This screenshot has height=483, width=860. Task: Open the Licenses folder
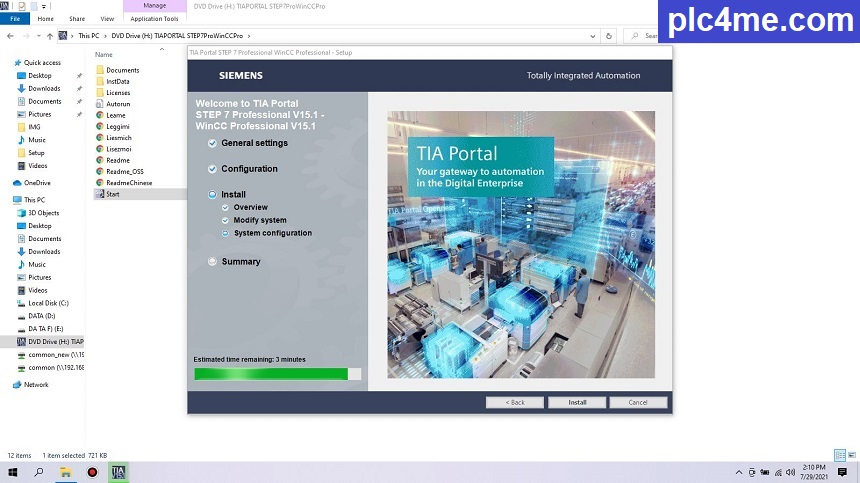pyautogui.click(x=117, y=93)
